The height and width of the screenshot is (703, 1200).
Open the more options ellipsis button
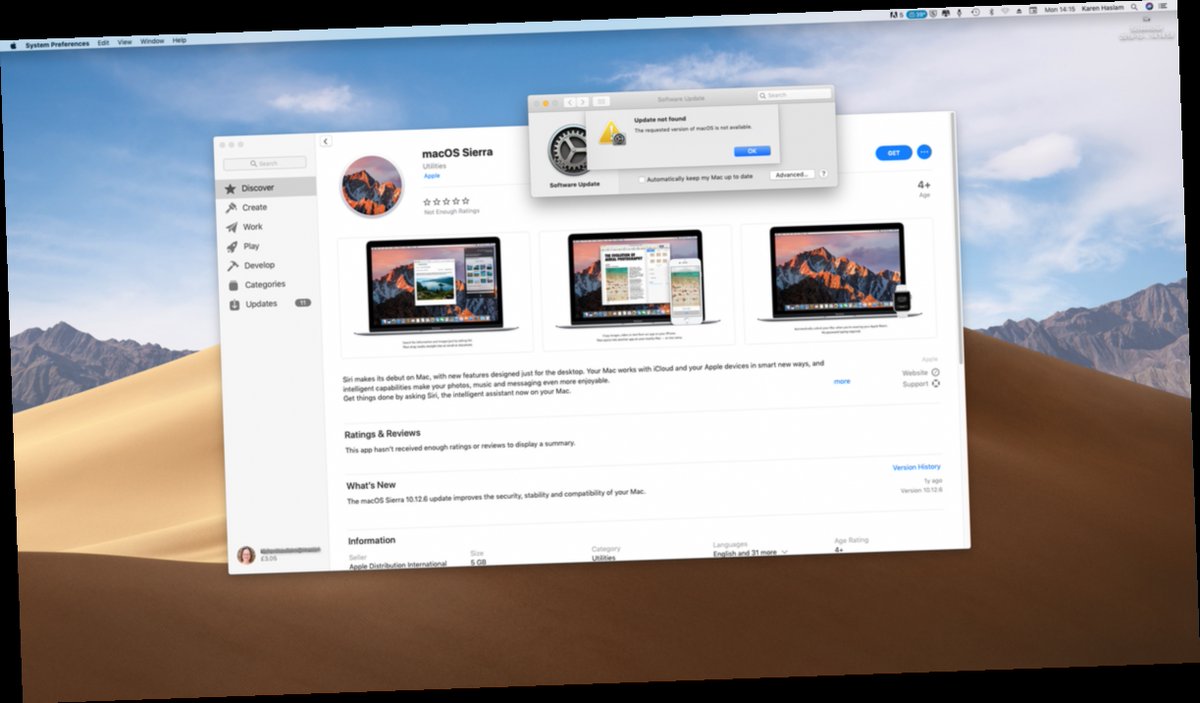point(924,152)
